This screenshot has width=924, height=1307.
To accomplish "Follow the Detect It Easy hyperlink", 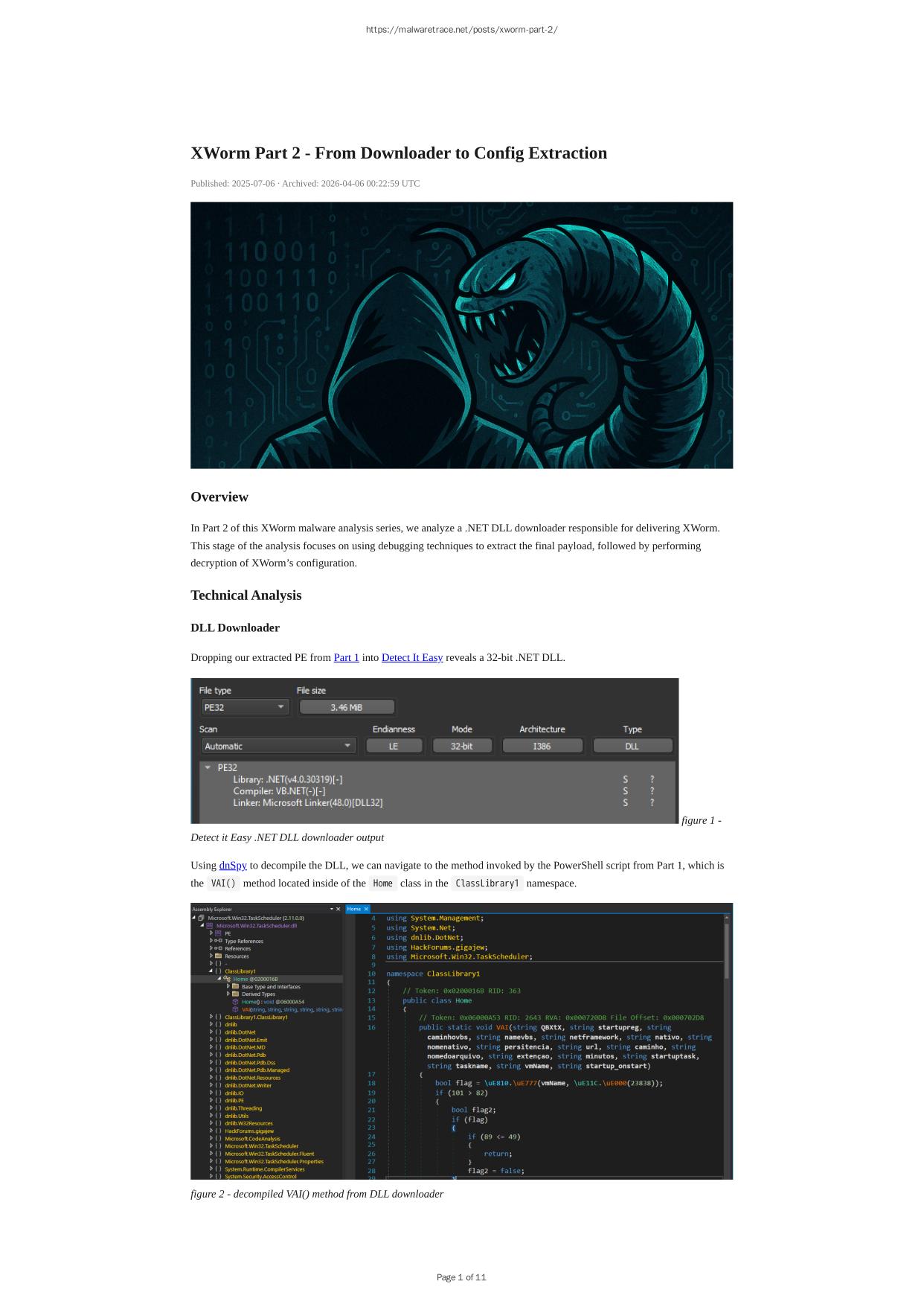I will tap(411, 657).
